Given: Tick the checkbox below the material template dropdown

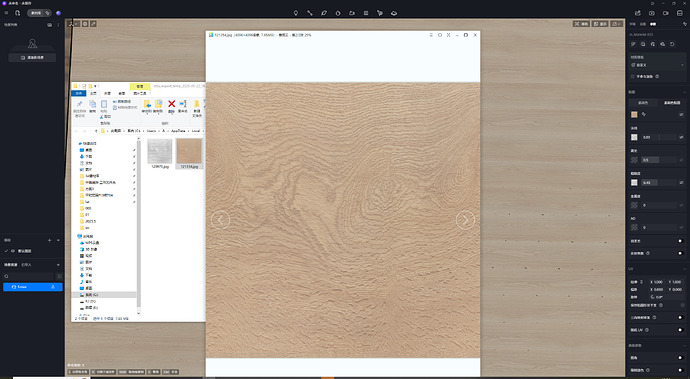Looking at the screenshot, I should point(633,76).
